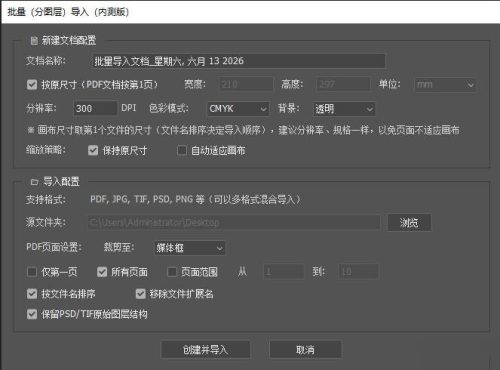This screenshot has height=370, width=500.
Task: Open the 单位 mm dropdown
Action: tap(445, 85)
